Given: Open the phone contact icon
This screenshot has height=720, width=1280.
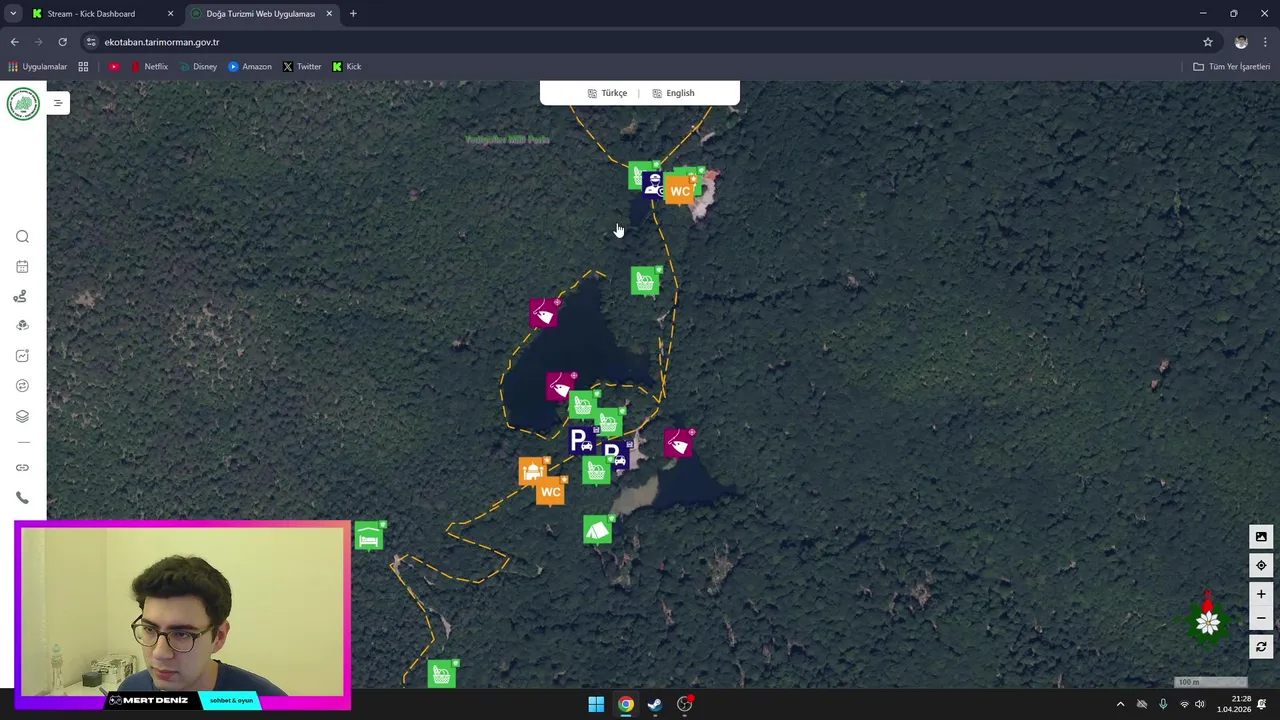Looking at the screenshot, I should tap(22, 498).
